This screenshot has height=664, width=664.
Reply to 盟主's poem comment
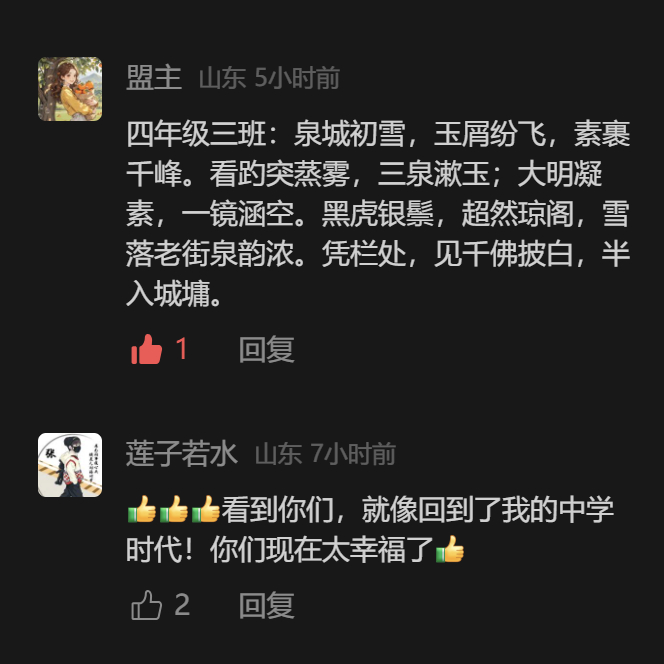pos(267,349)
